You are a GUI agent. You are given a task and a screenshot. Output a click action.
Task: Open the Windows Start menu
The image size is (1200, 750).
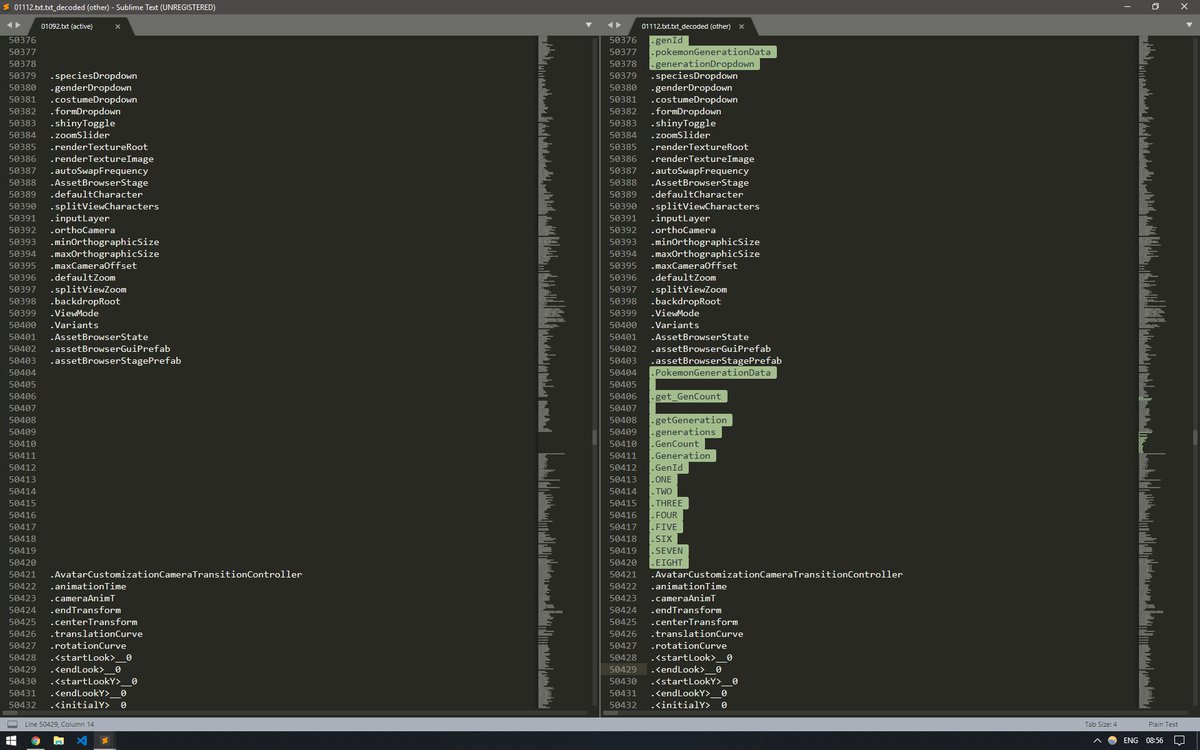[x=11, y=740]
